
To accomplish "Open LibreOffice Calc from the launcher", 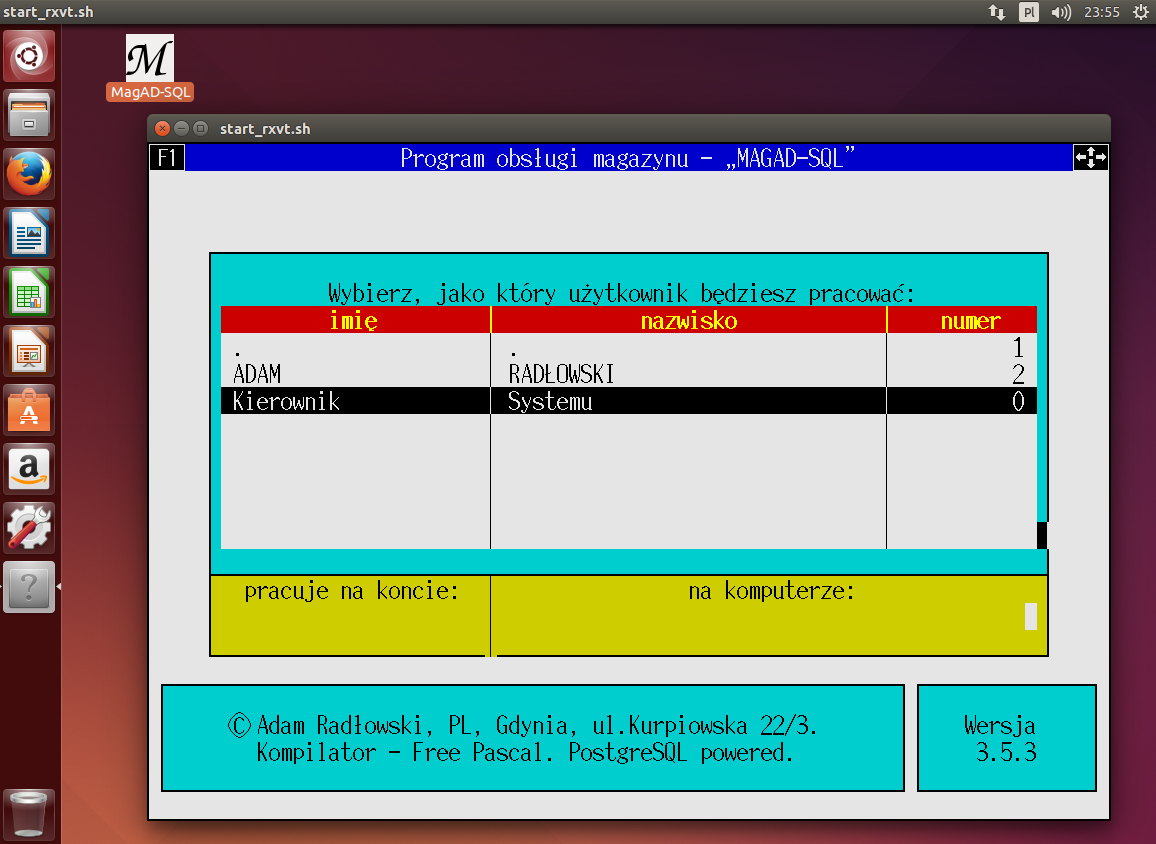I will coord(29,291).
